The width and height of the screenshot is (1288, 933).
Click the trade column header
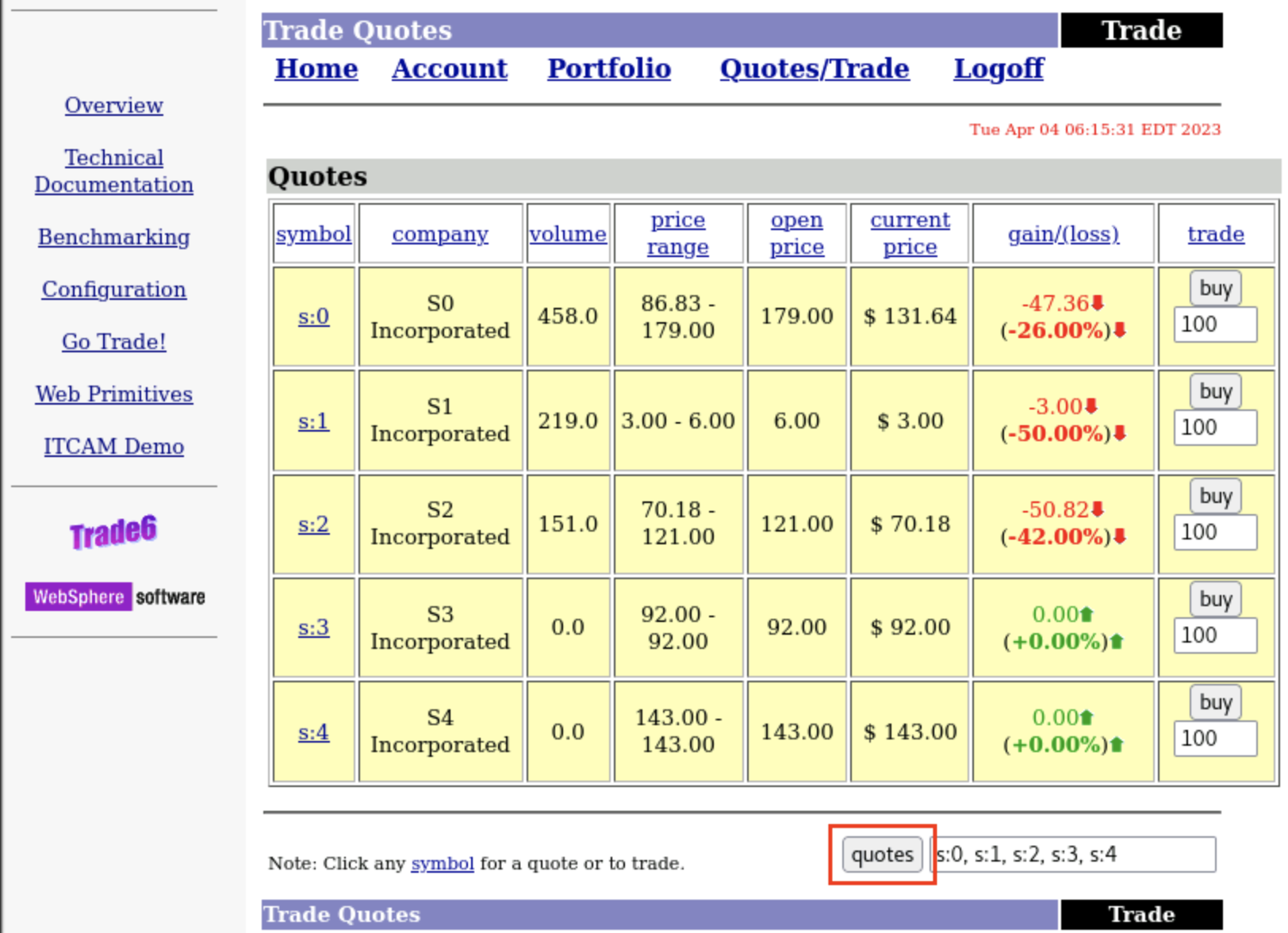pyautogui.click(x=1216, y=234)
